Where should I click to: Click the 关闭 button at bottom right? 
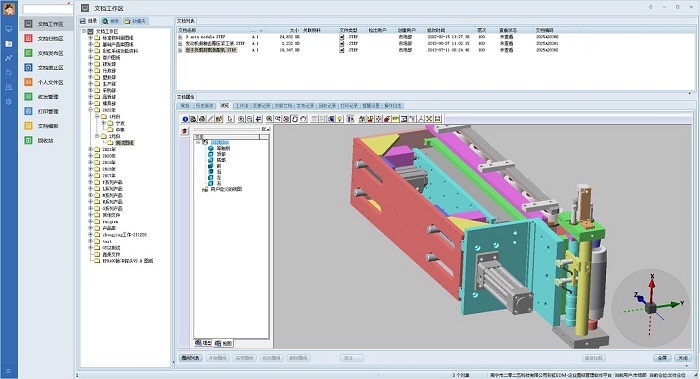(683, 358)
